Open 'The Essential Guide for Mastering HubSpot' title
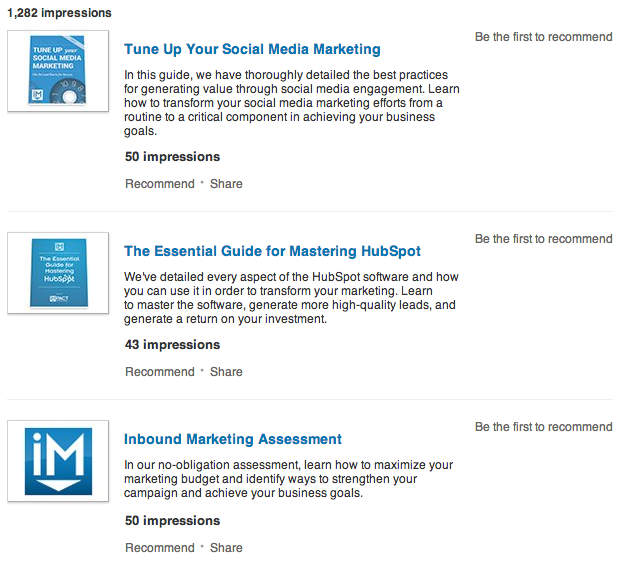Viewport: 622px width, 573px height. coord(272,251)
